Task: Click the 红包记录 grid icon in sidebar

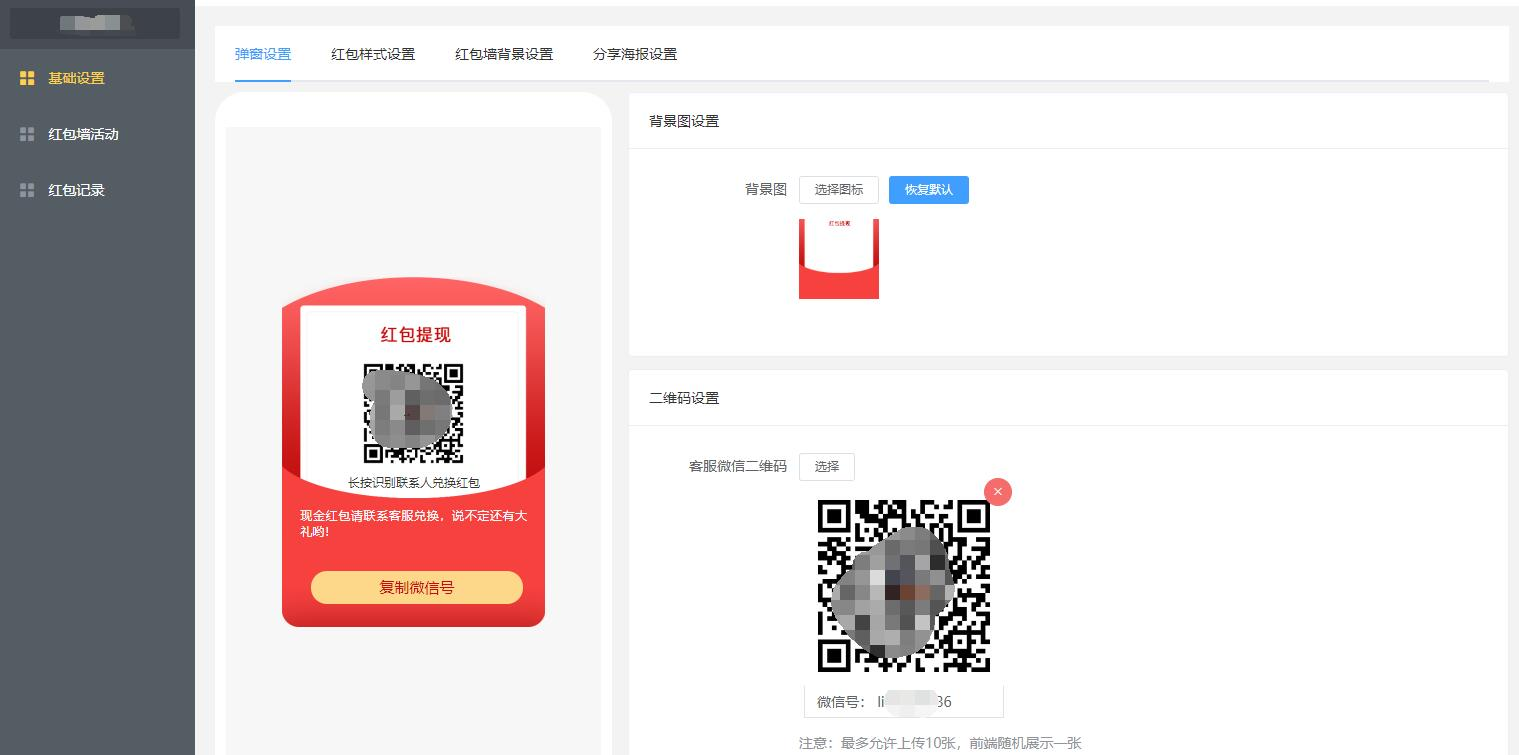Action: (27, 190)
